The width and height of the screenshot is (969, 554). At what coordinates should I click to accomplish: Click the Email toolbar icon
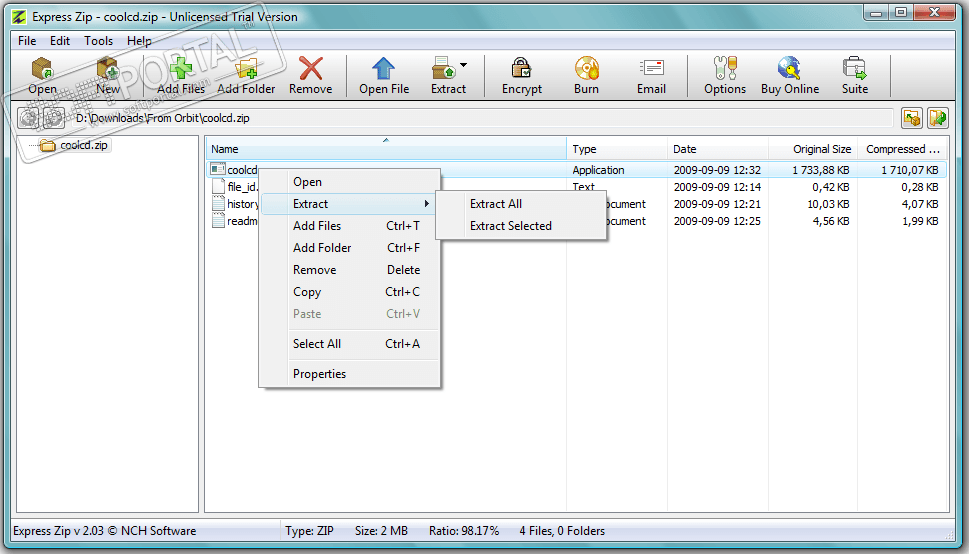tap(651, 69)
